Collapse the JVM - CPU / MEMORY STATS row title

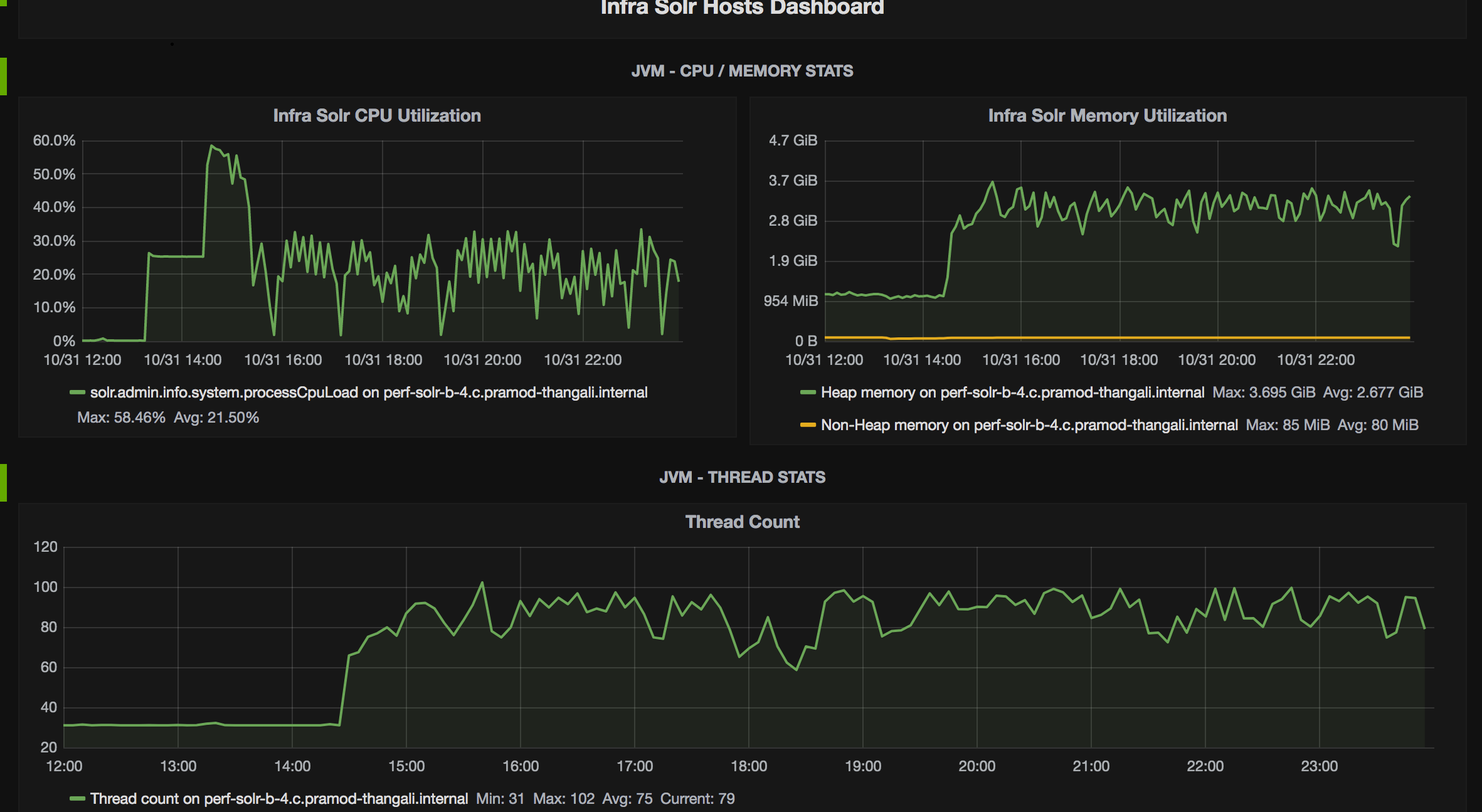(741, 71)
